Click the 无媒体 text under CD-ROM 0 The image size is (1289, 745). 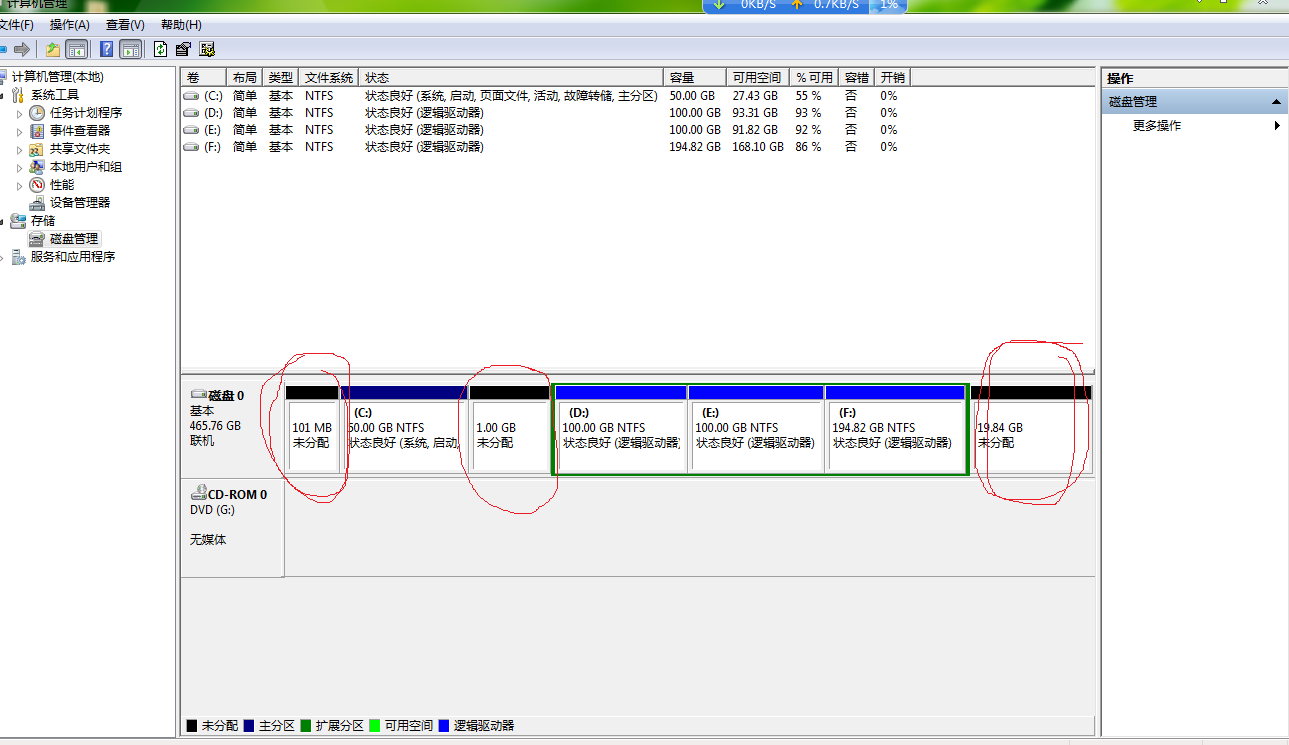[208, 540]
